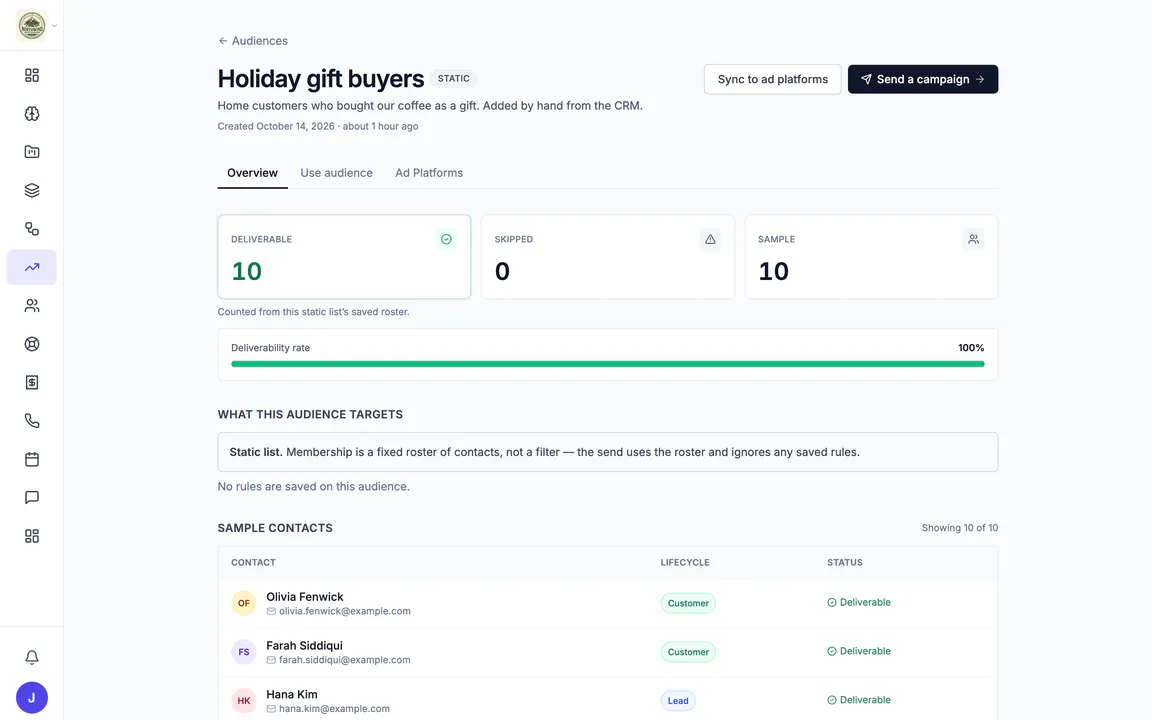The height and width of the screenshot is (720, 1152).
Task: Open the phone calls icon in sidebar
Action: click(x=32, y=421)
